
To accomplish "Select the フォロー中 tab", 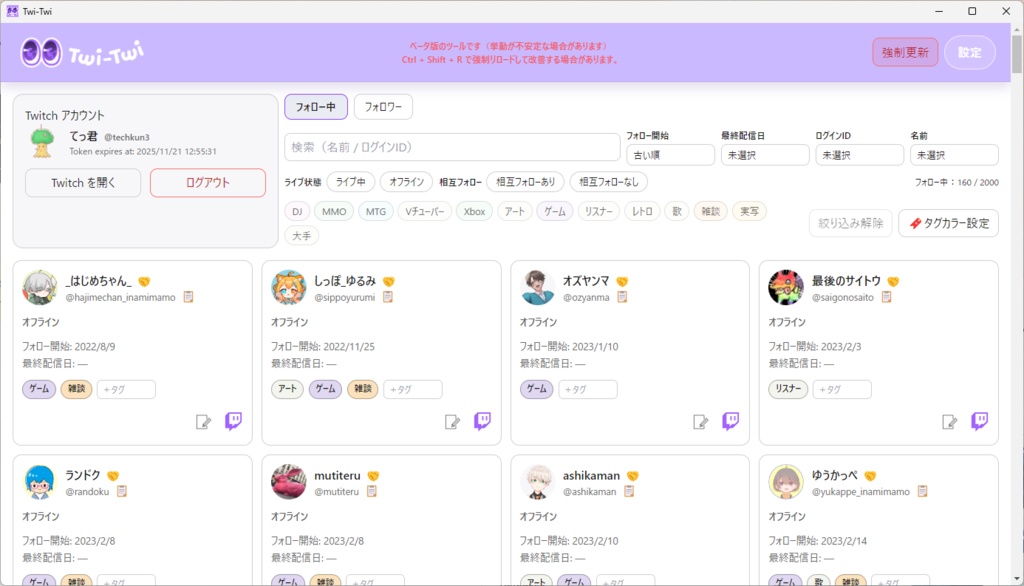I will pyautogui.click(x=316, y=106).
